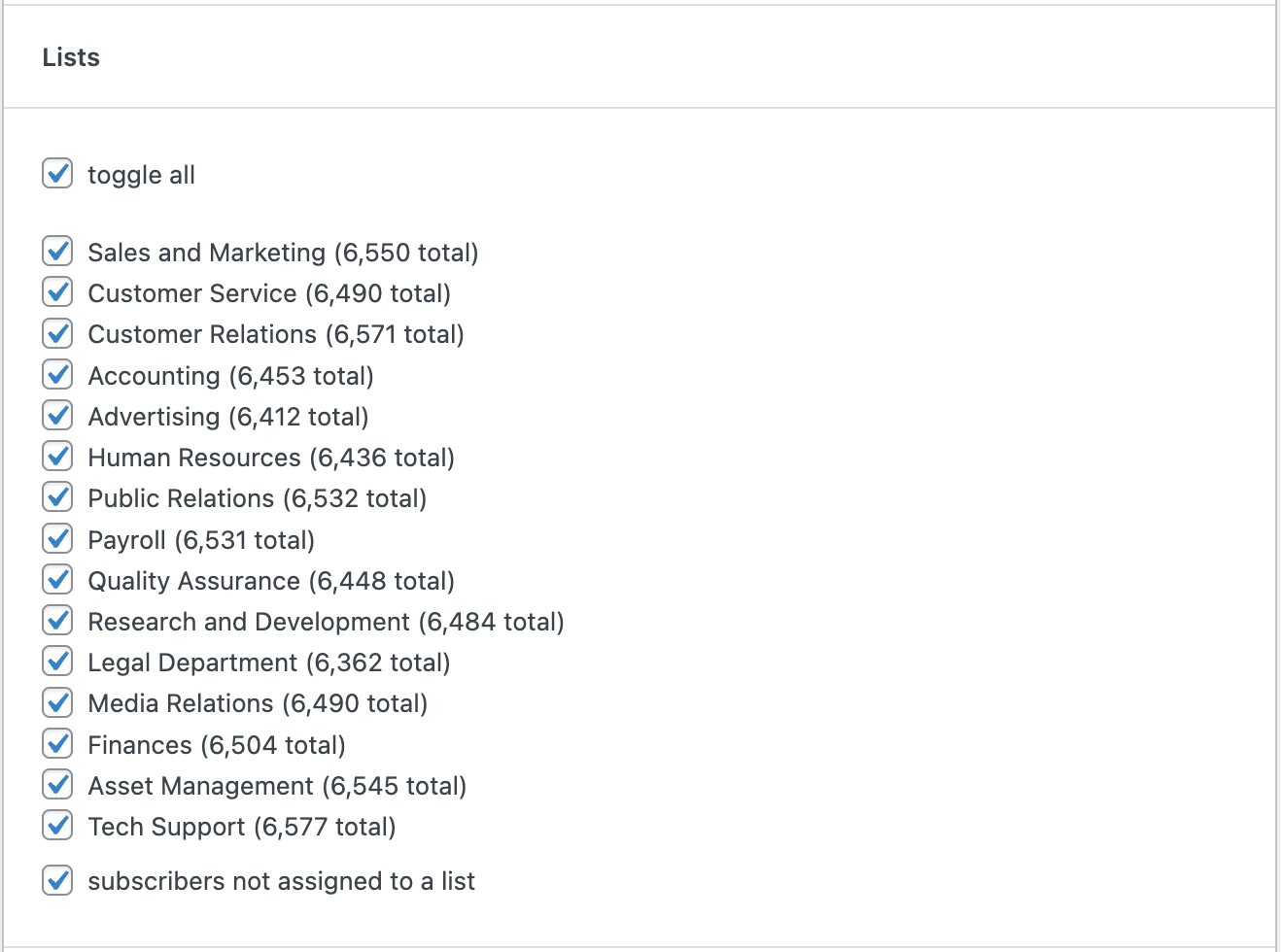Deselect the Legal Department list
The image size is (1281, 952).
pyautogui.click(x=57, y=661)
